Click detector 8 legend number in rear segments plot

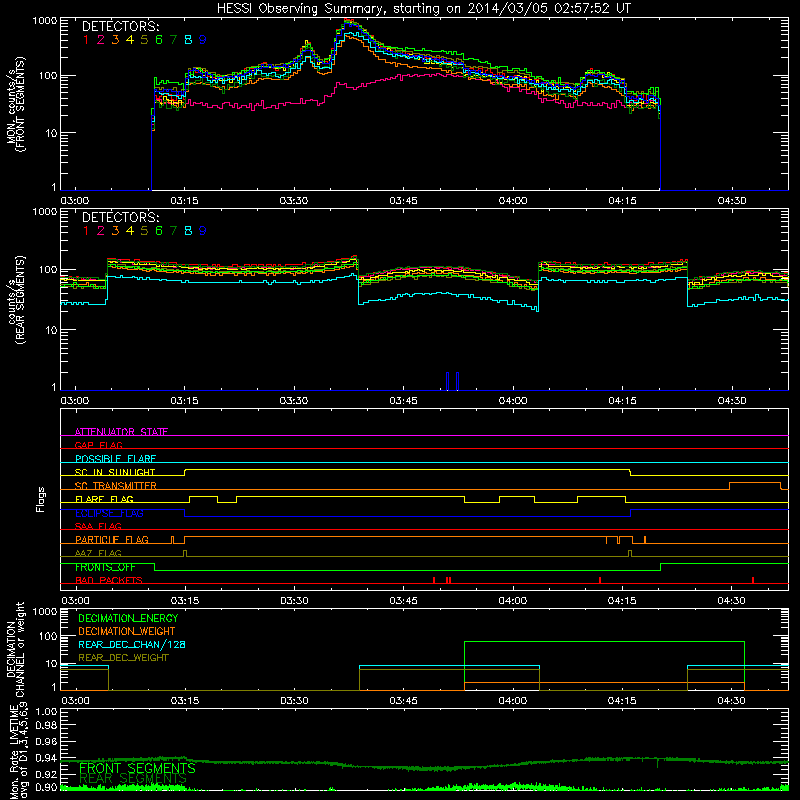pyautogui.click(x=188, y=231)
